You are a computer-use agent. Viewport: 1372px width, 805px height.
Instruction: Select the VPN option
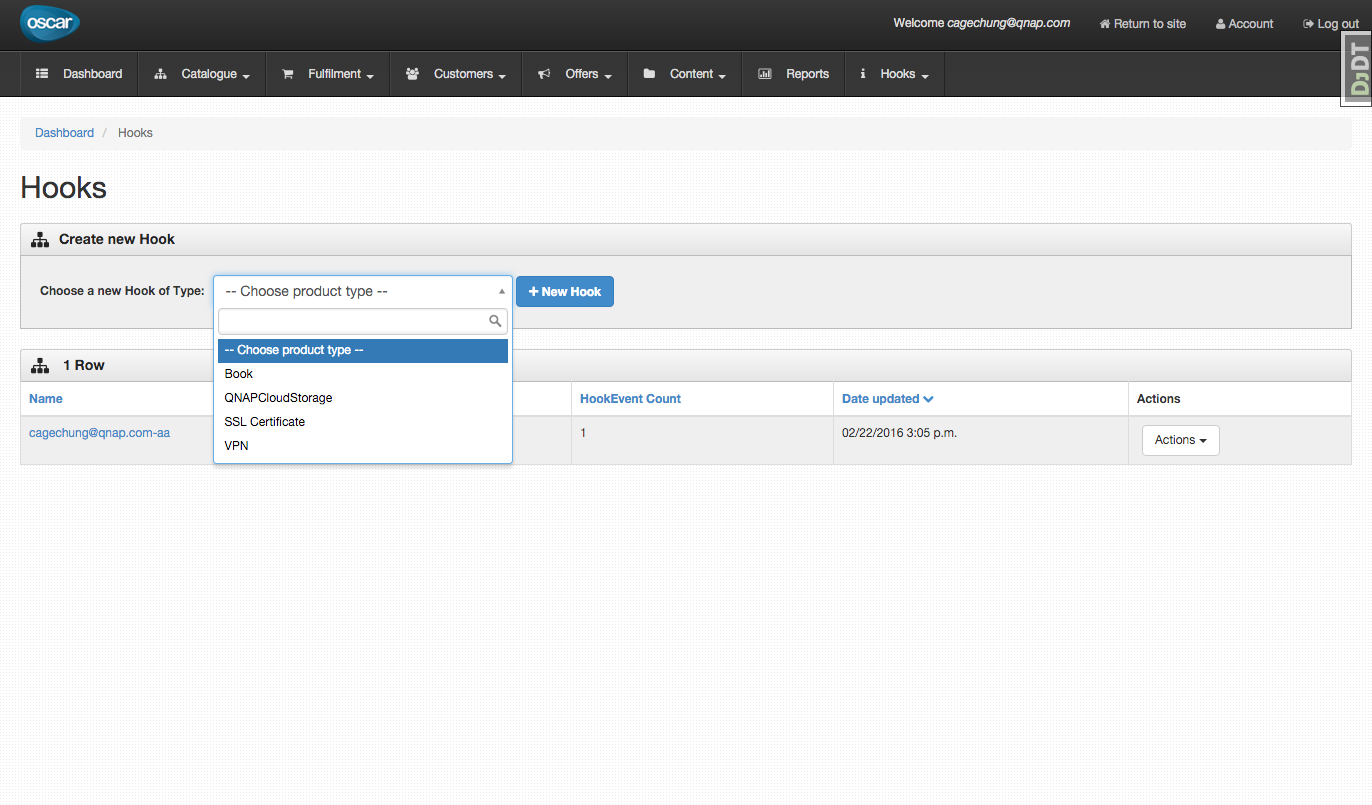(363, 446)
